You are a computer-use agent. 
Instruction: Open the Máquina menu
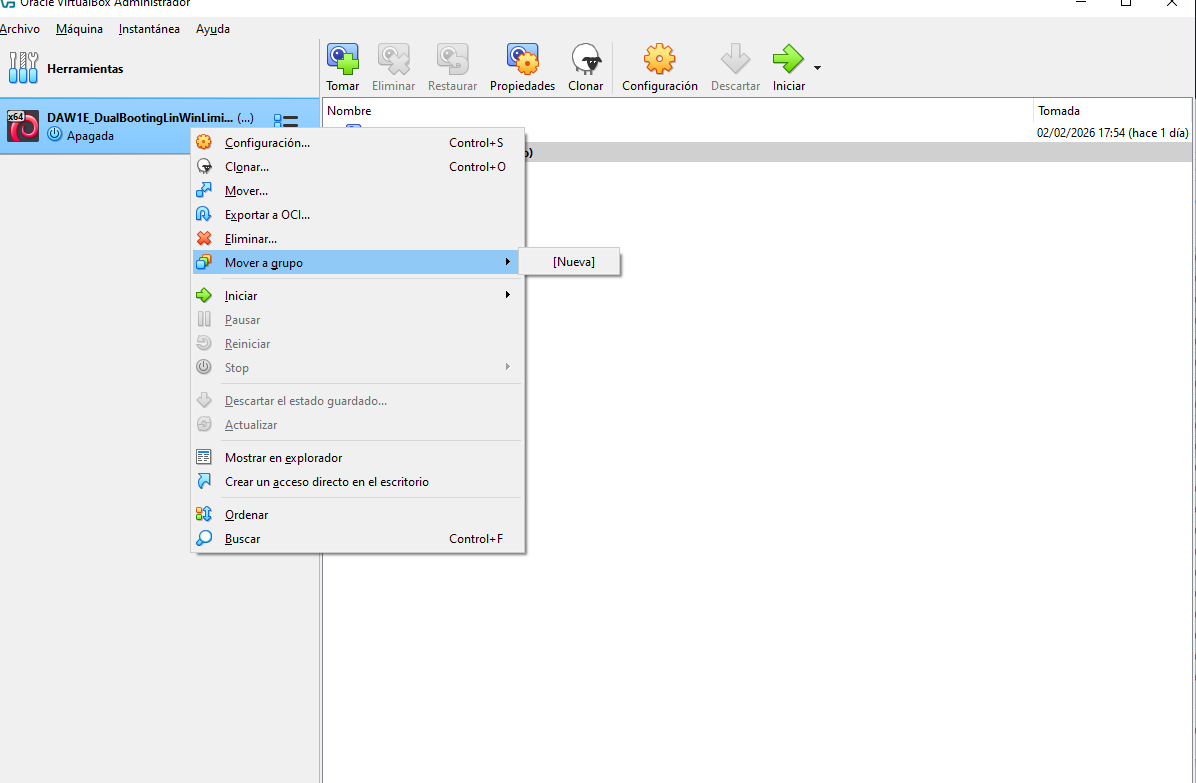coord(79,29)
